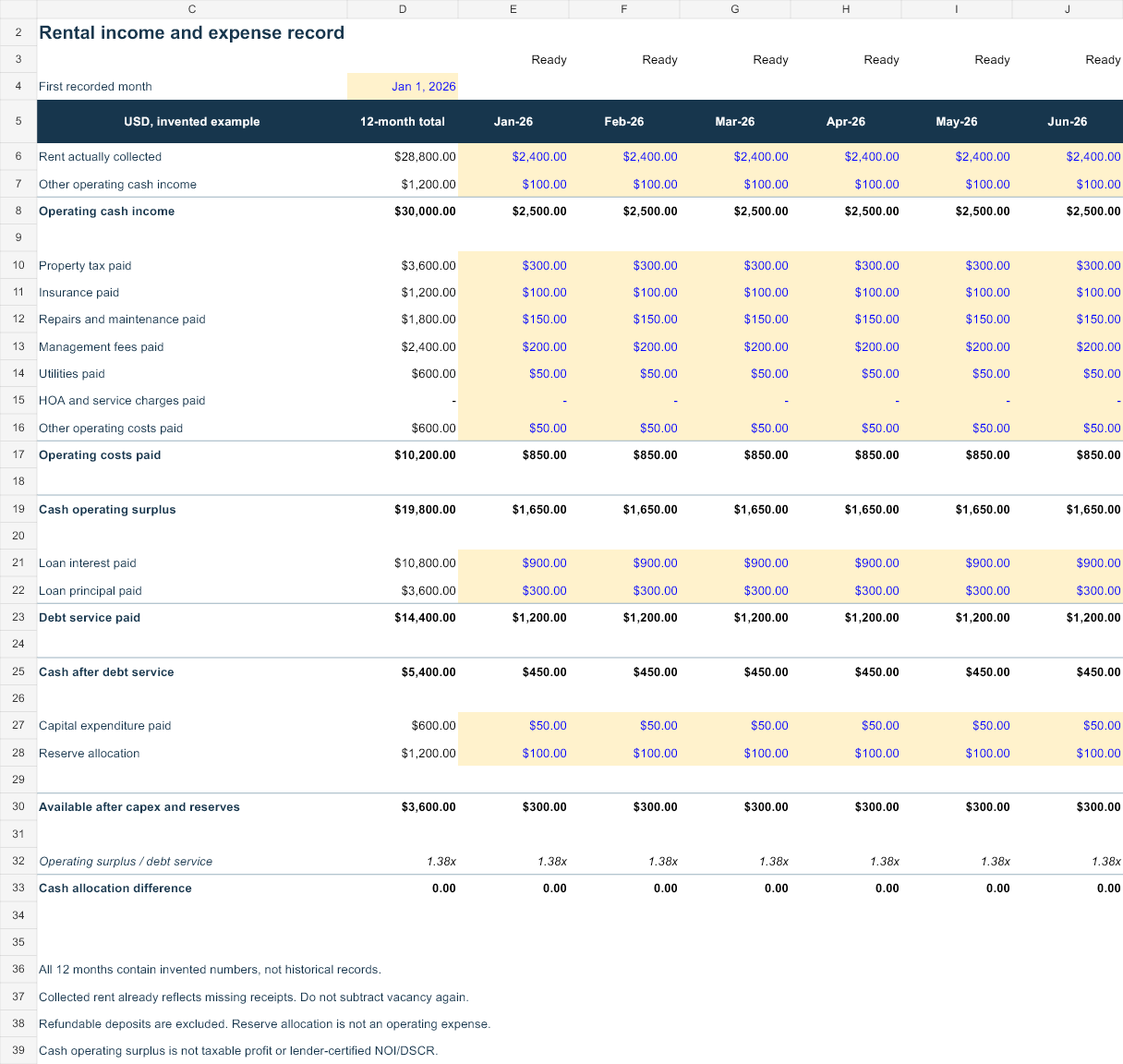The width and height of the screenshot is (1123, 1064).
Task: Click the Ready status above Jan-26
Action: click(x=549, y=60)
